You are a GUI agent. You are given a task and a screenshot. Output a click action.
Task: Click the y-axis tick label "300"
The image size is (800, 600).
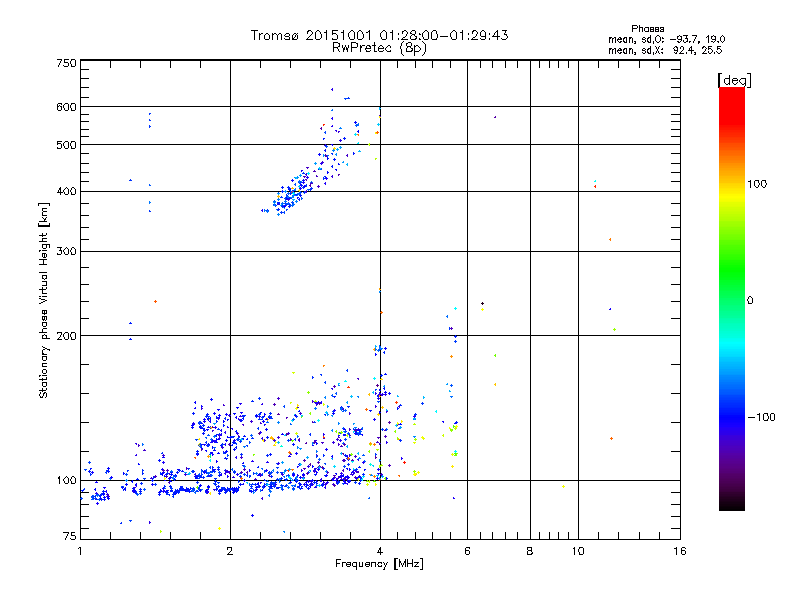pos(66,251)
